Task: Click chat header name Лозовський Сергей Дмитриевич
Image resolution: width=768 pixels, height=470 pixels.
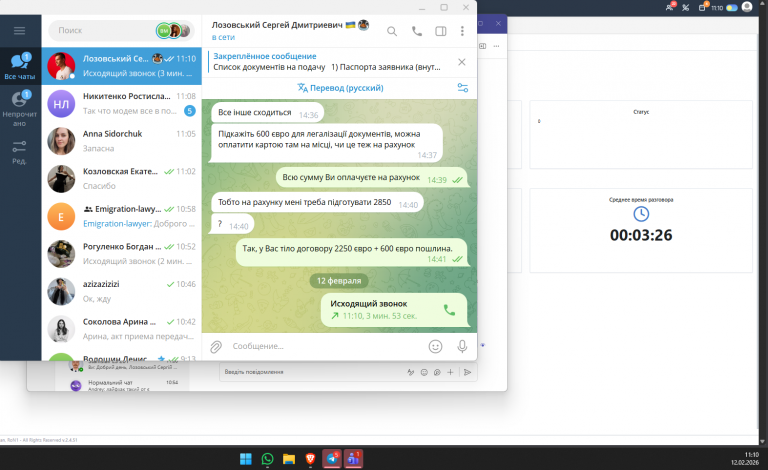Action: coord(277,25)
